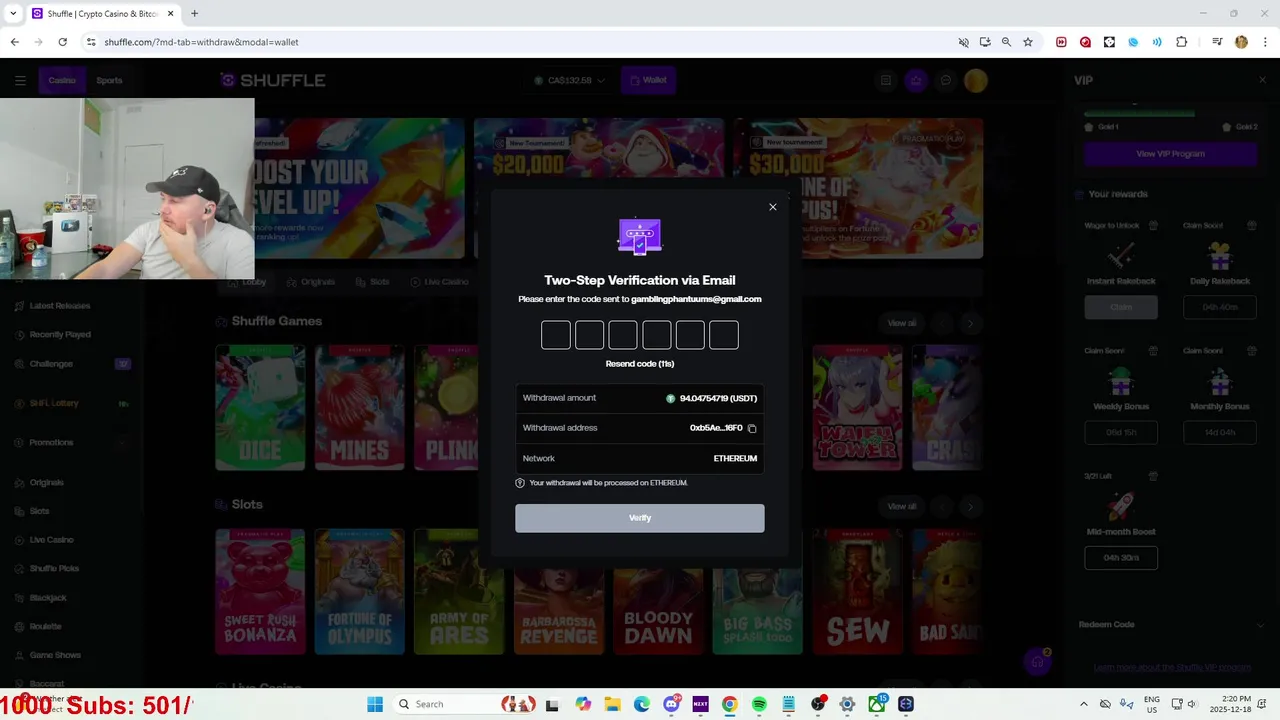Click the disabled Claim button under Instant Rakeback
Viewport: 1280px width, 720px height.
click(x=1121, y=307)
